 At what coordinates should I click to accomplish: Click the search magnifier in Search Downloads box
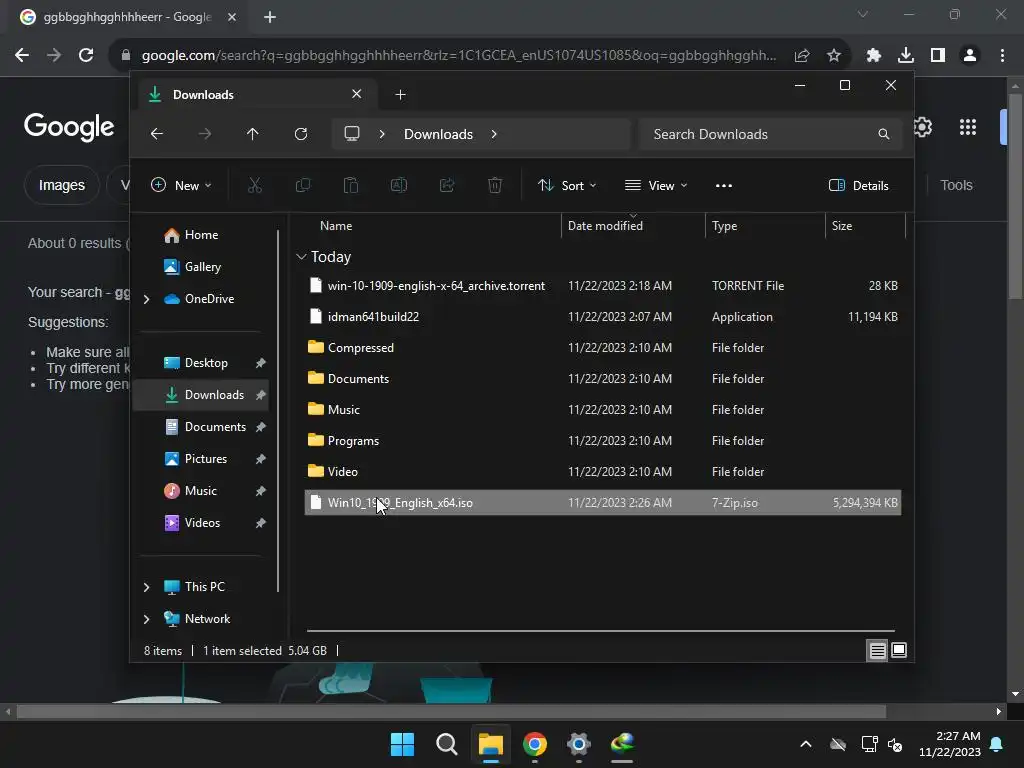[x=884, y=134]
